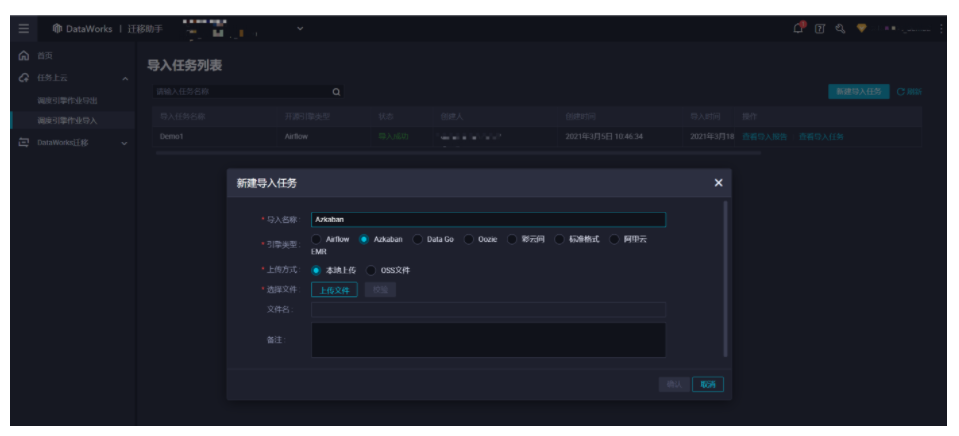Image resolution: width=959 pixels, height=436 pixels.
Task: Click the 校验 button
Action: pos(380,290)
